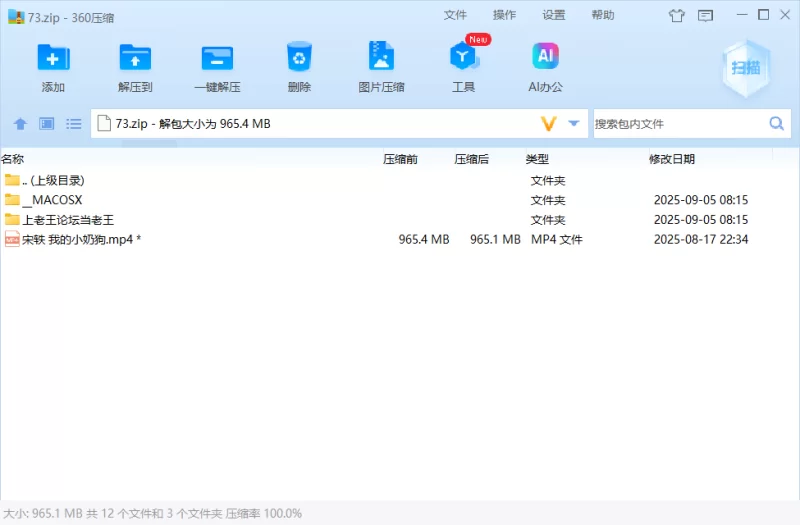Screen dimensions: 800x525
Task: Switch to list view icon
Action: click(73, 123)
